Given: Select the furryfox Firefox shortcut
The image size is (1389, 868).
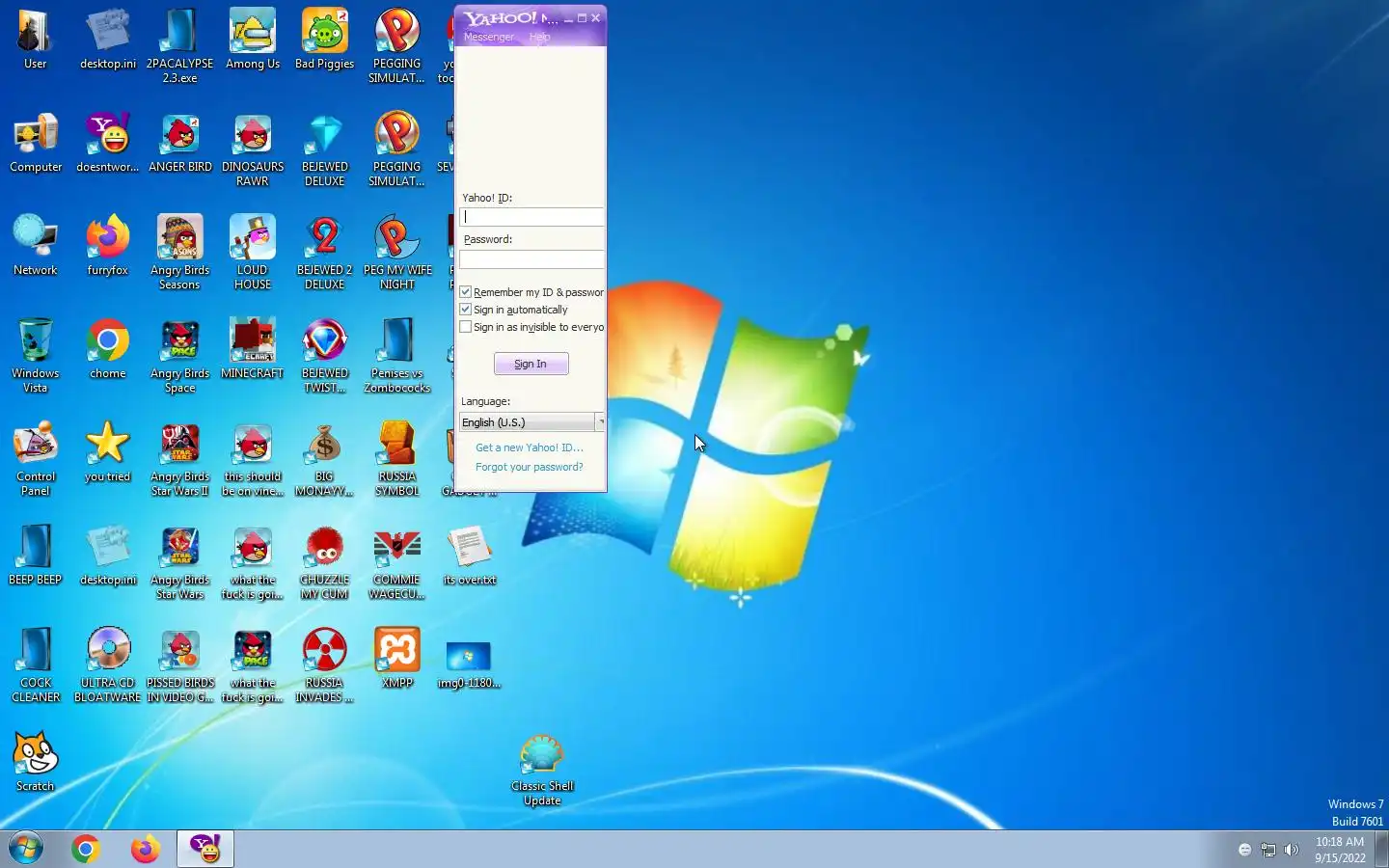Looking at the screenshot, I should coord(108,246).
